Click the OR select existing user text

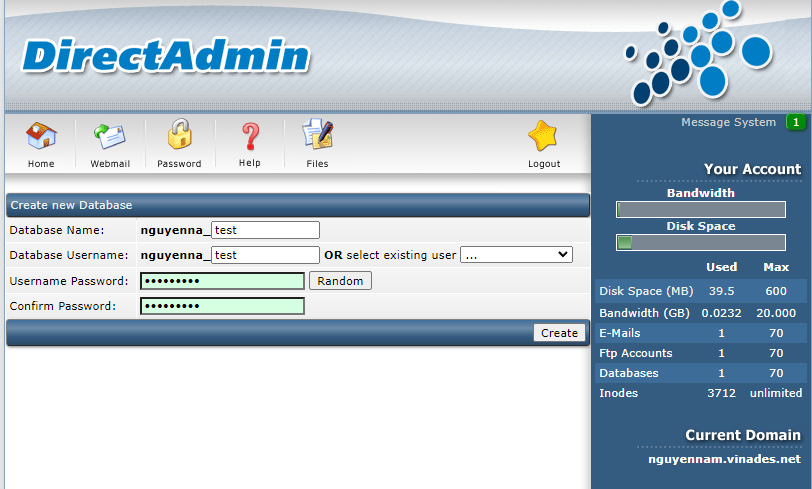390,255
